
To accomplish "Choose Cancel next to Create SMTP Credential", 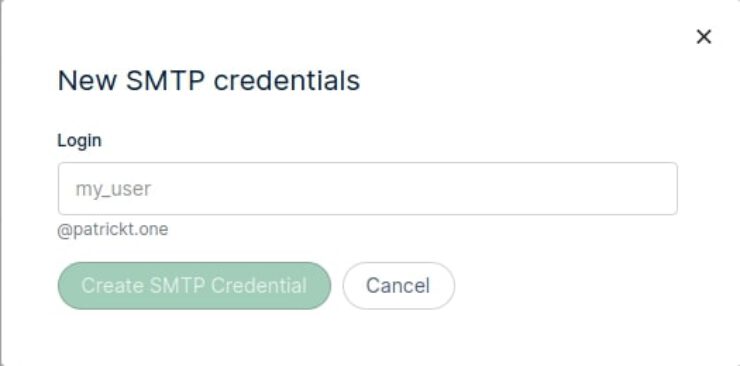I will pyautogui.click(x=399, y=286).
